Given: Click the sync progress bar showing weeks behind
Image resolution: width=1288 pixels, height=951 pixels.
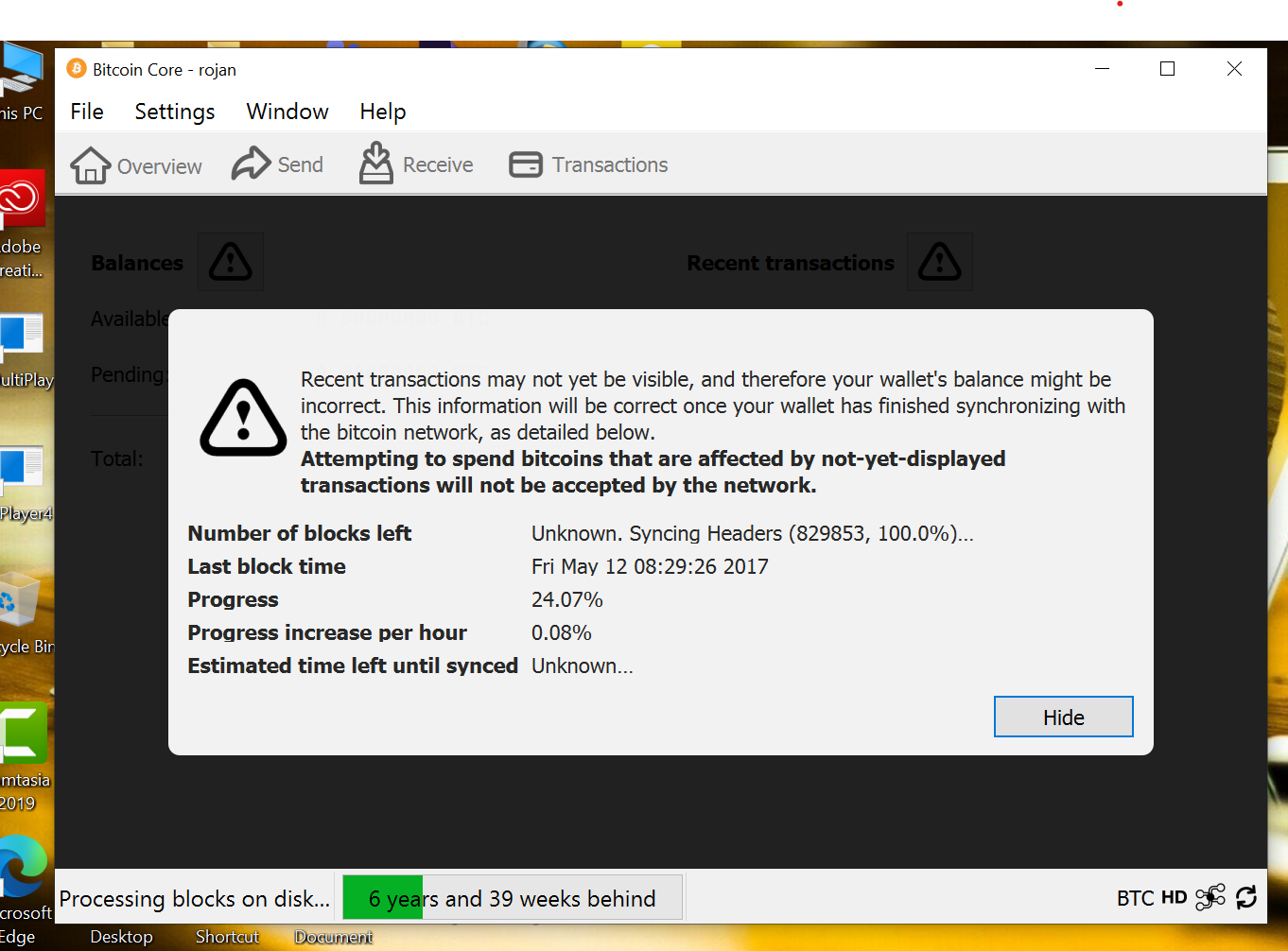Looking at the screenshot, I should pos(513,897).
